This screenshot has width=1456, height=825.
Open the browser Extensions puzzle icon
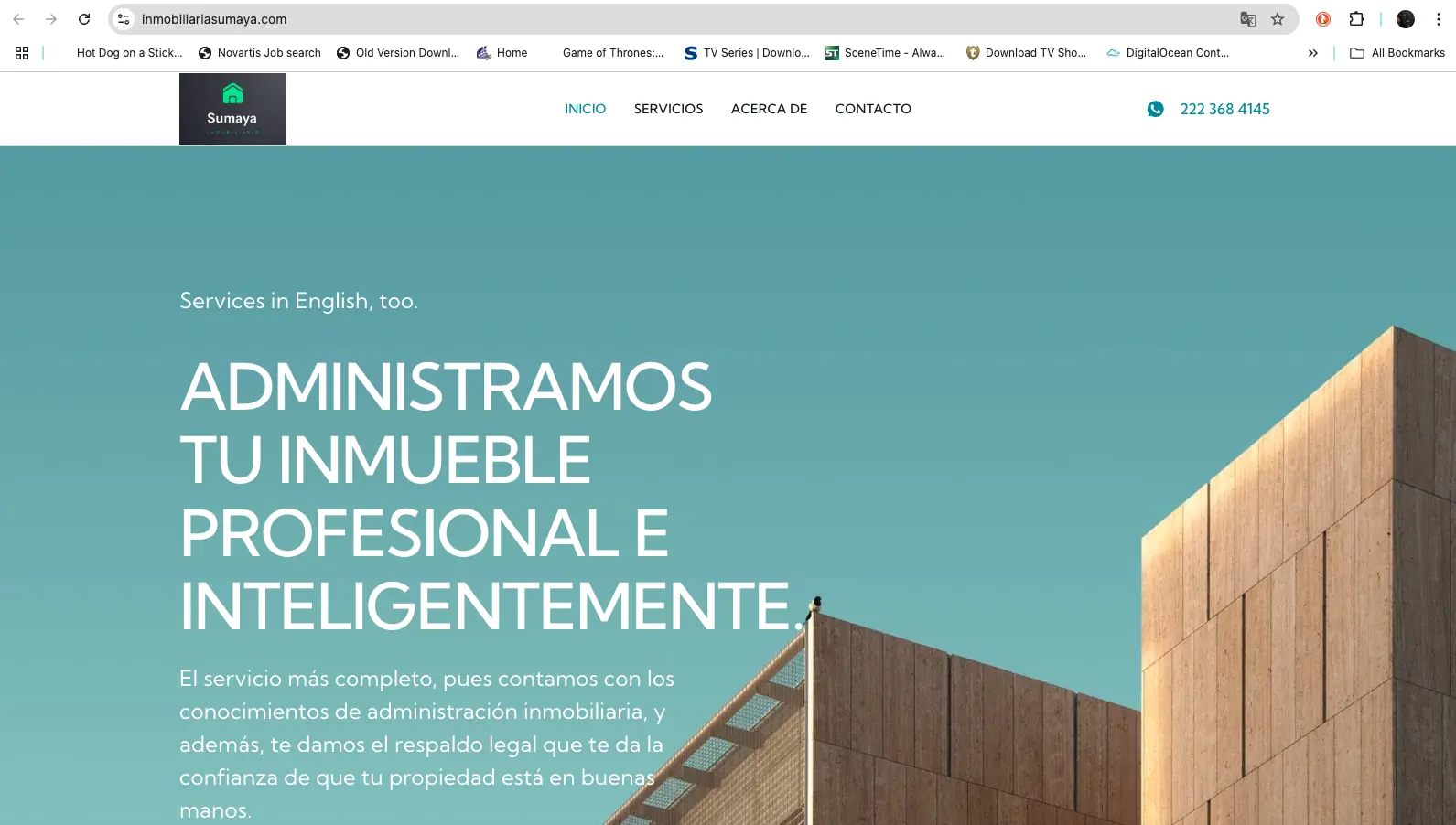[x=1356, y=19]
